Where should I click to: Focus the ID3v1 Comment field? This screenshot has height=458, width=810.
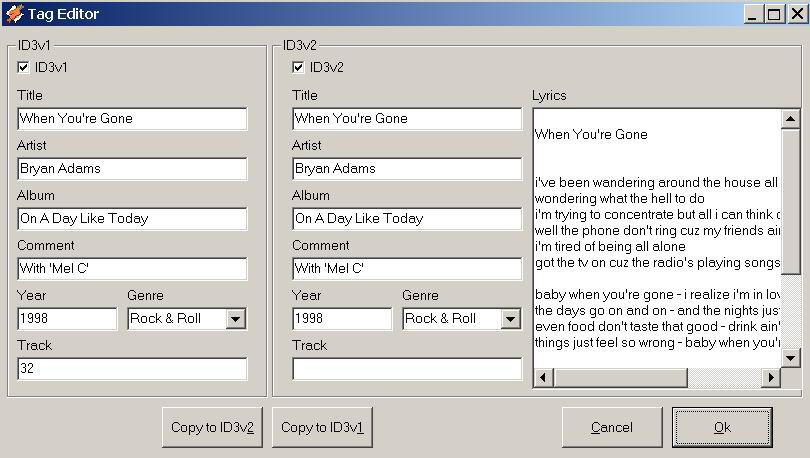(x=132, y=269)
